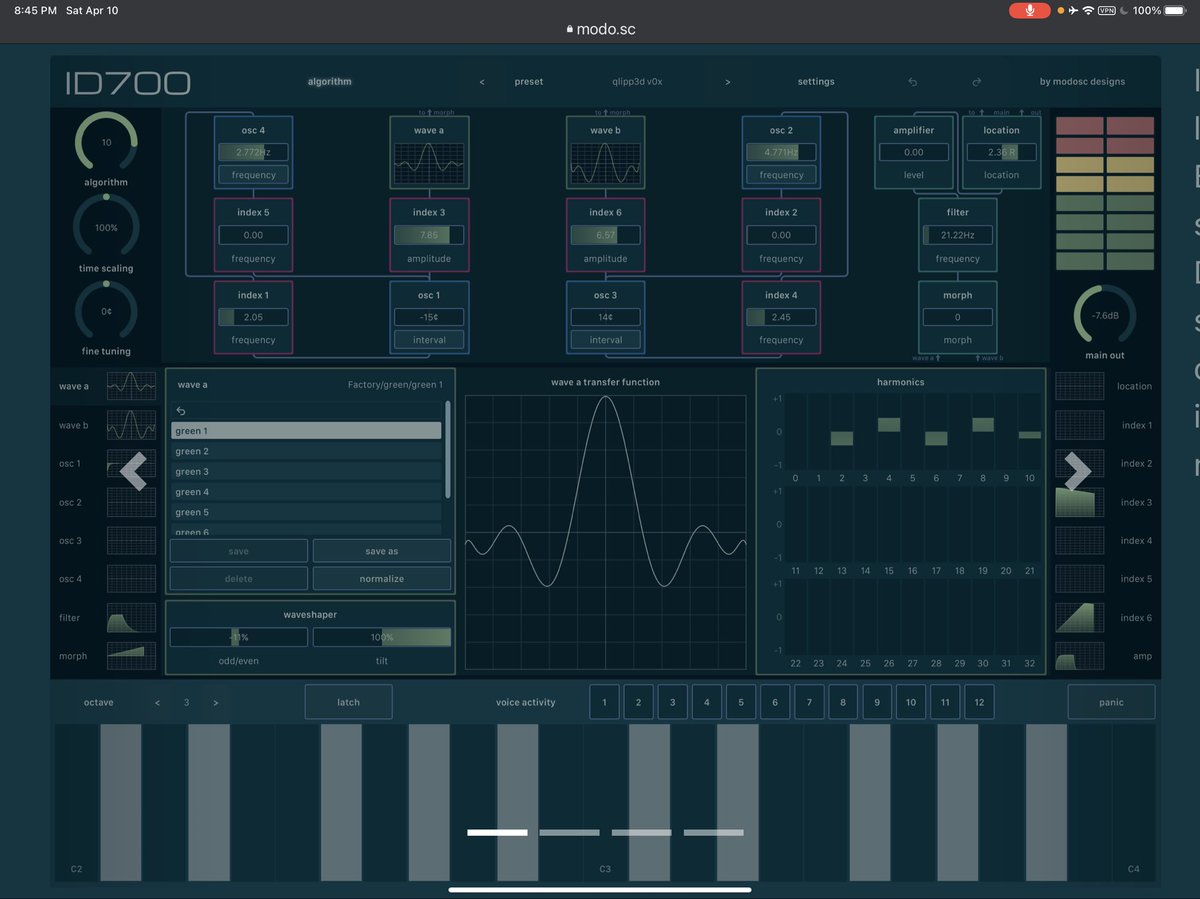Image resolution: width=1200 pixels, height=899 pixels.
Task: Adjust the odd/even waveshaper slider
Action: (239, 637)
